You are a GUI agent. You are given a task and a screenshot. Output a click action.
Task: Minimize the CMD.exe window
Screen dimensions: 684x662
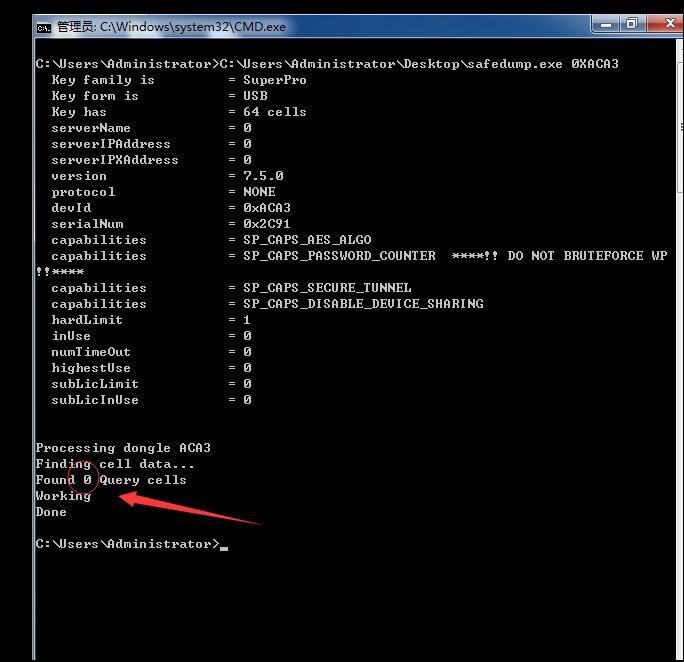pyautogui.click(x=606, y=24)
